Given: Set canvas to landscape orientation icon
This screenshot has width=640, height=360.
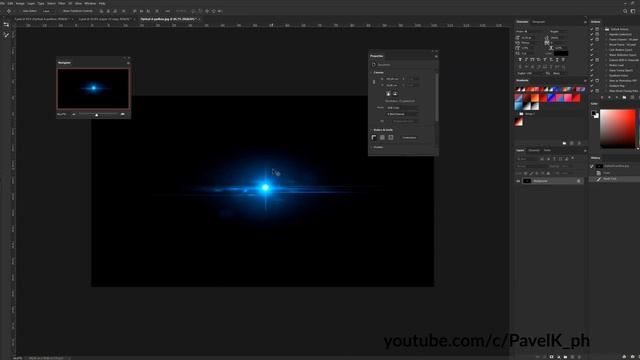Looking at the screenshot, I should [395, 94].
